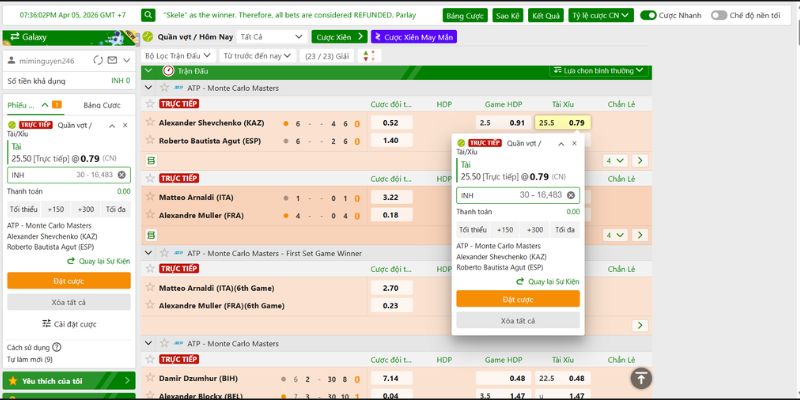This screenshot has width=800, height=400.
Task: Close the popup bet slip with X
Action: tap(575, 143)
